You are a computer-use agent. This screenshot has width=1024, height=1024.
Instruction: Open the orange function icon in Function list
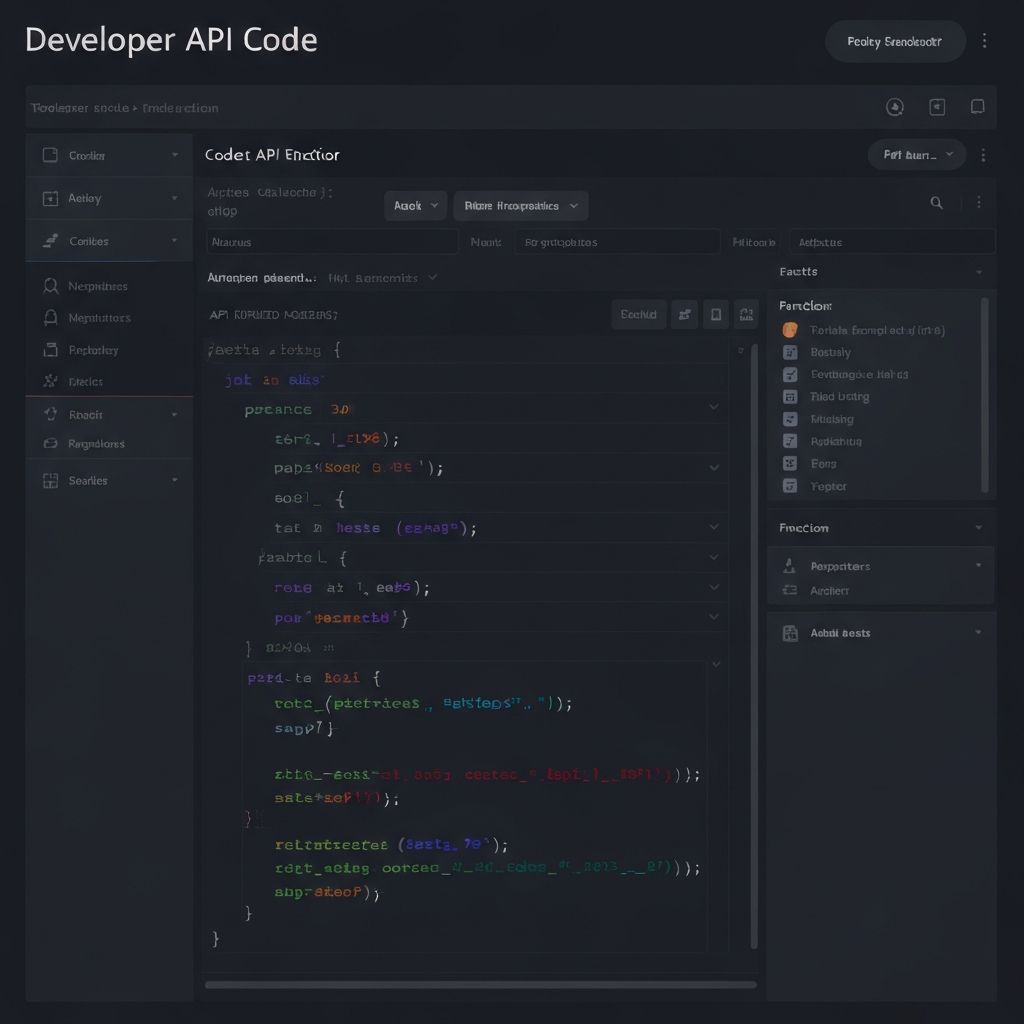pyautogui.click(x=789, y=330)
